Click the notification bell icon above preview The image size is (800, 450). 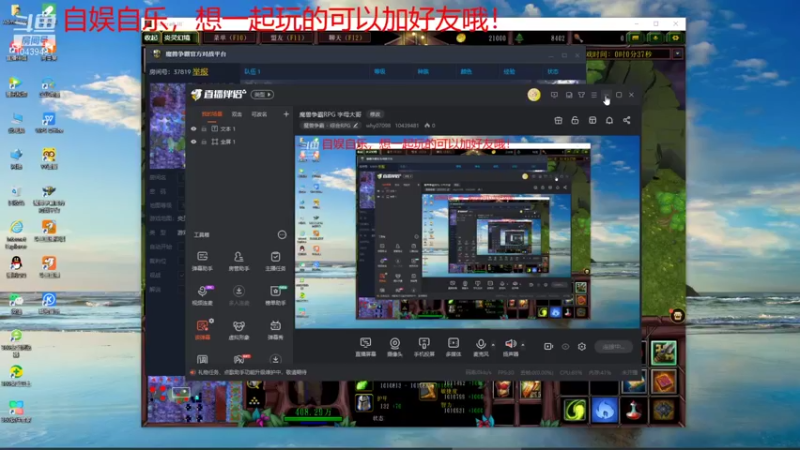pos(609,120)
